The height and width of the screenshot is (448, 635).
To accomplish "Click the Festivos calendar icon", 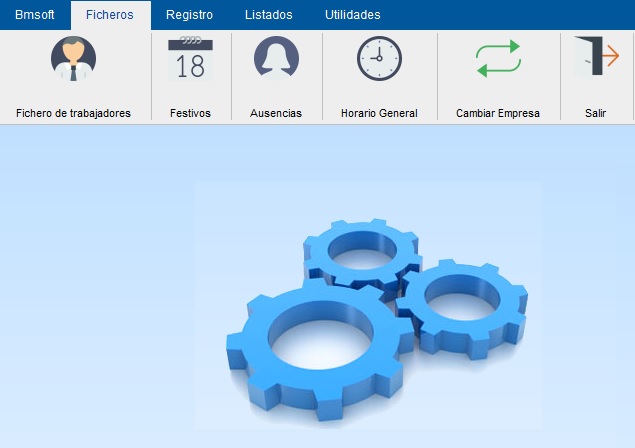I will [190, 58].
